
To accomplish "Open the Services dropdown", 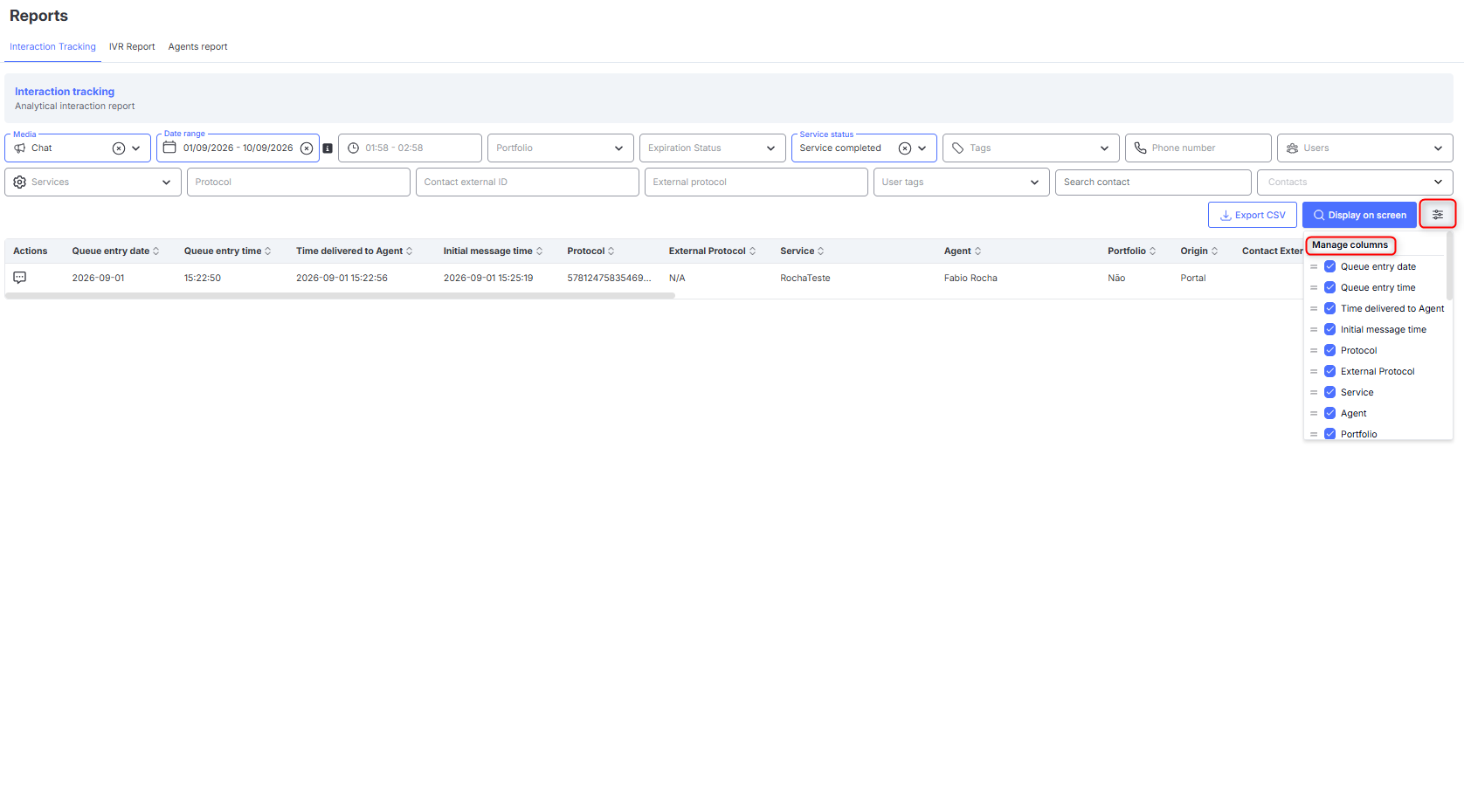I will pyautogui.click(x=93, y=182).
